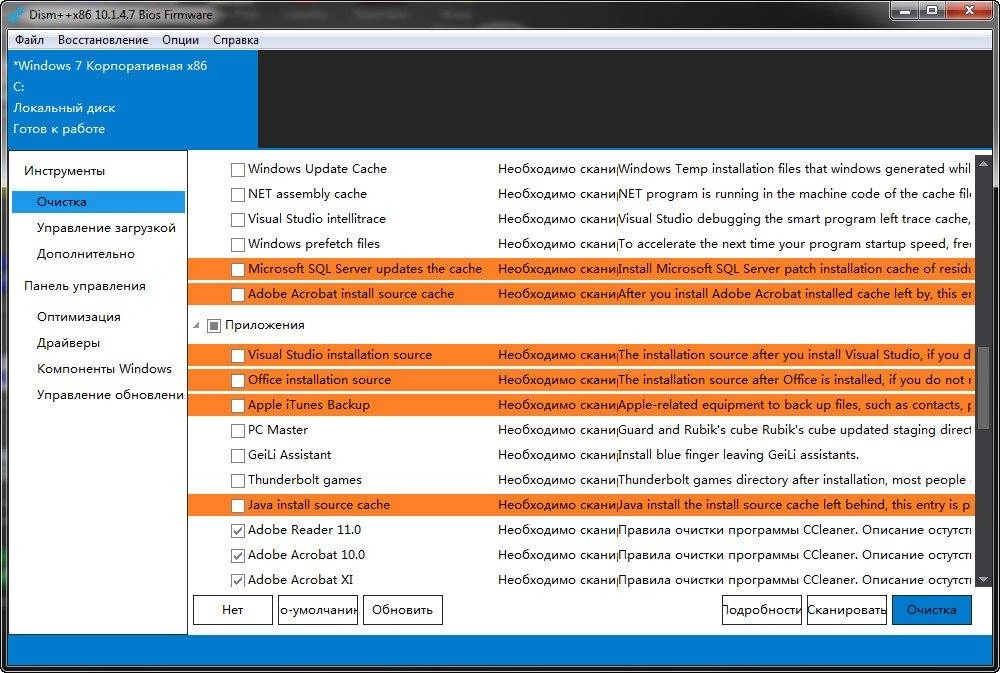Image resolution: width=1000 pixels, height=673 pixels.
Task: Tick the Windows Update Cache checkbox
Action: [238, 170]
